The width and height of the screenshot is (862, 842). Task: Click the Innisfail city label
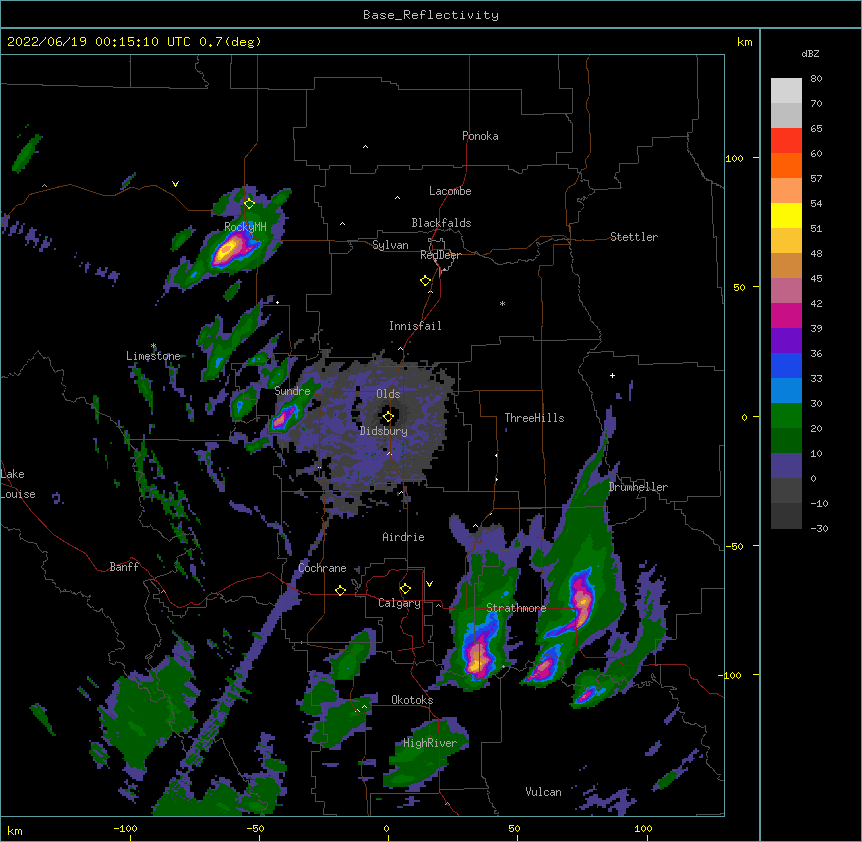(x=415, y=326)
